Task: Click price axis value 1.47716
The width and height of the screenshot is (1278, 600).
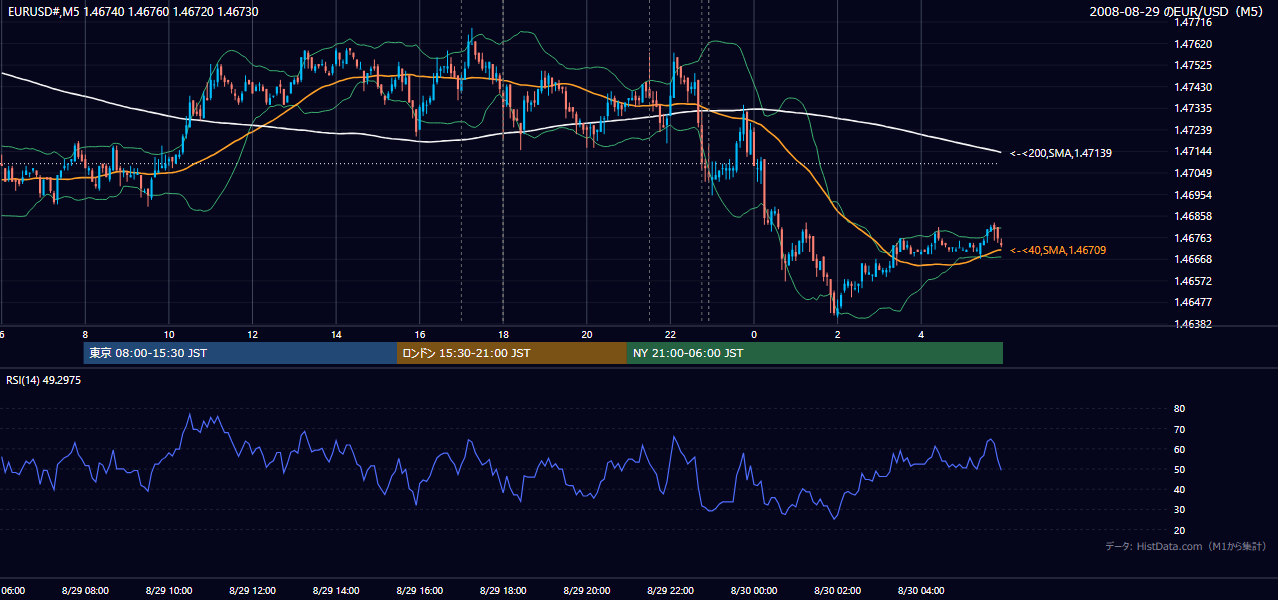Action: pos(1192,22)
